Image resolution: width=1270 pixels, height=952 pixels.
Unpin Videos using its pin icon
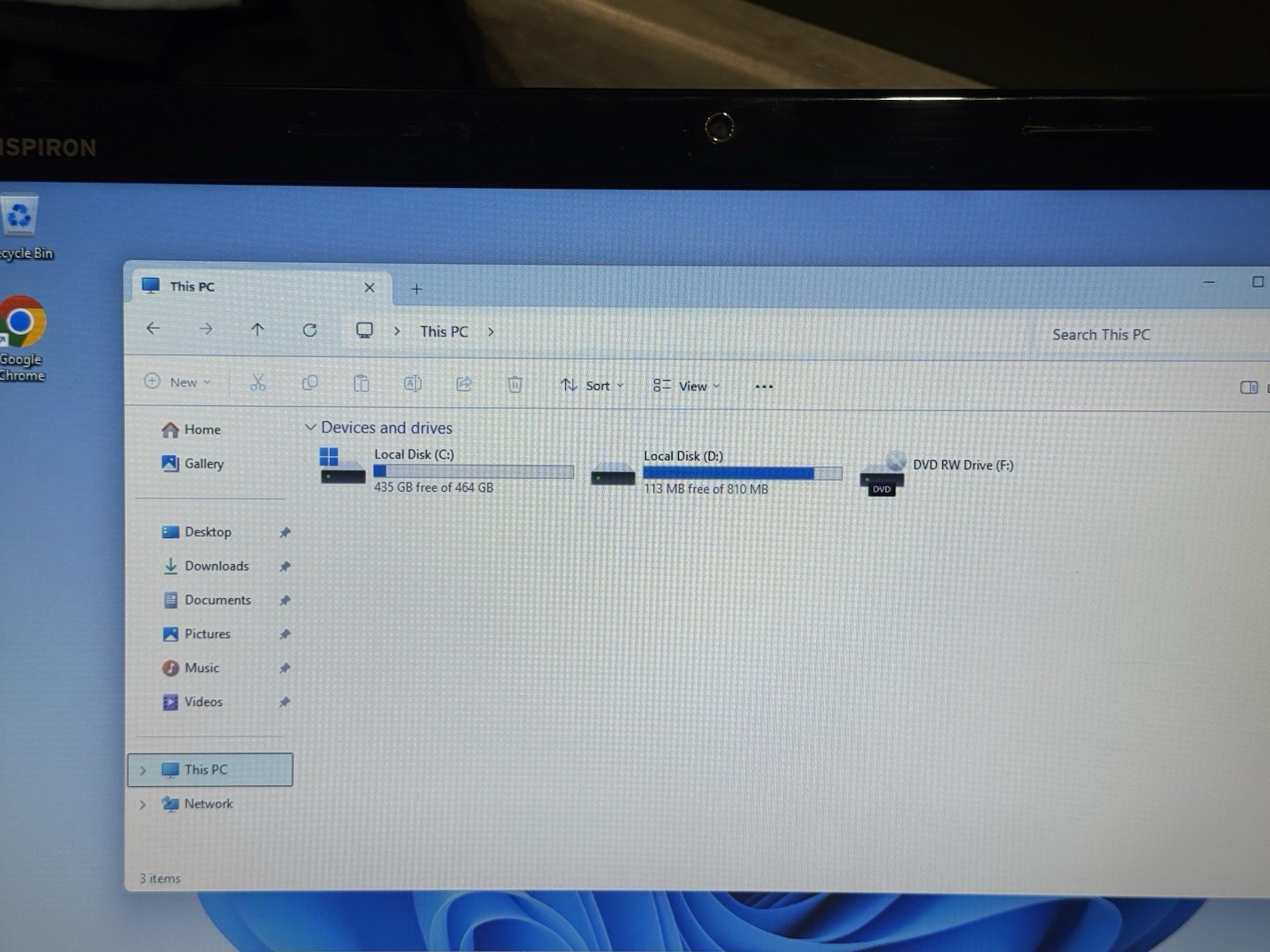[x=284, y=702]
